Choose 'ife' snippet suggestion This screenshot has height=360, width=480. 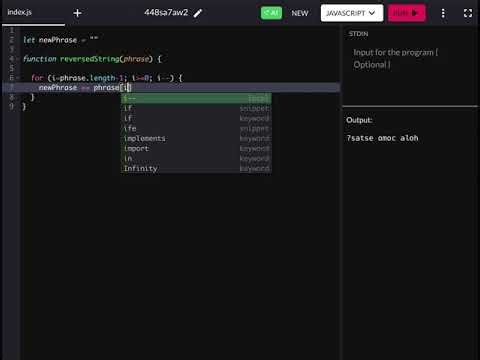point(196,128)
